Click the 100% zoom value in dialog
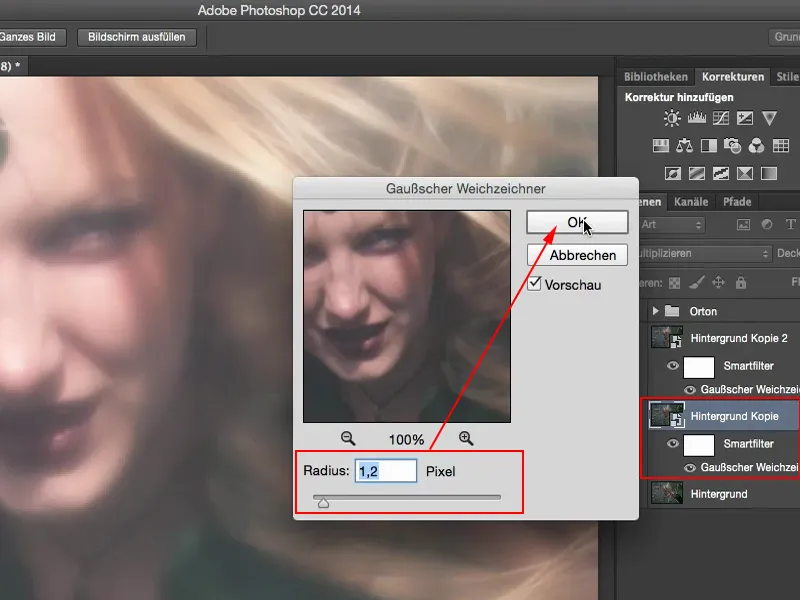The height and width of the screenshot is (600, 800). 406,439
